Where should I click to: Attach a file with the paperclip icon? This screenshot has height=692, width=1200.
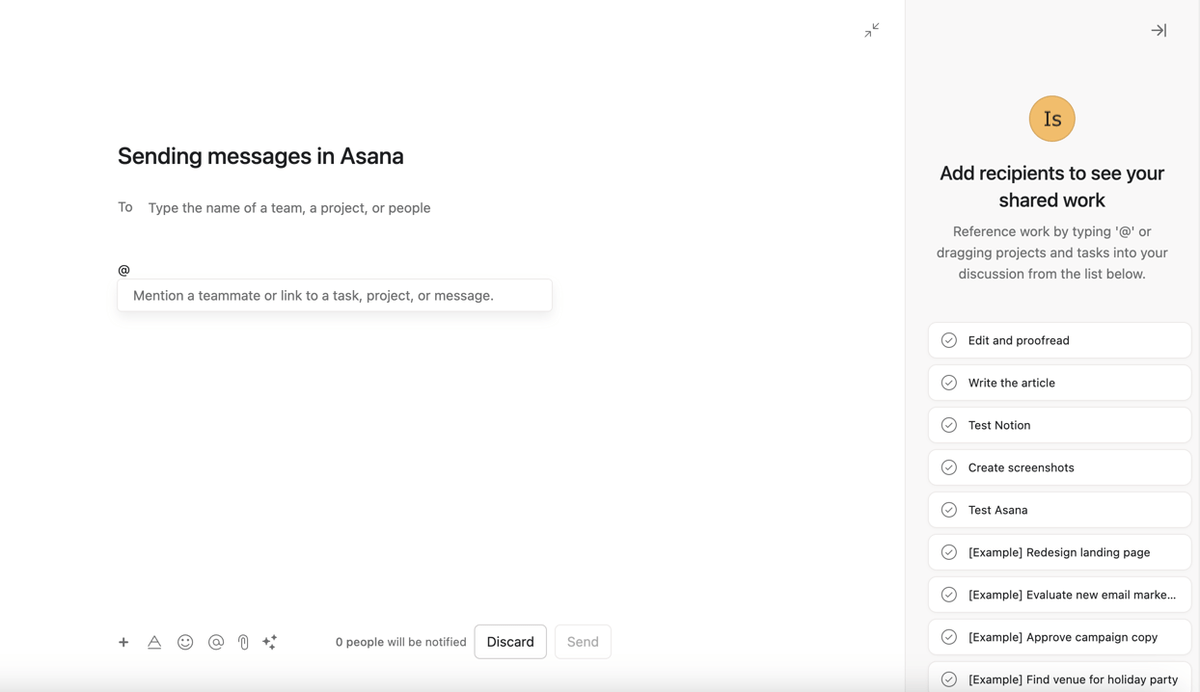(243, 642)
